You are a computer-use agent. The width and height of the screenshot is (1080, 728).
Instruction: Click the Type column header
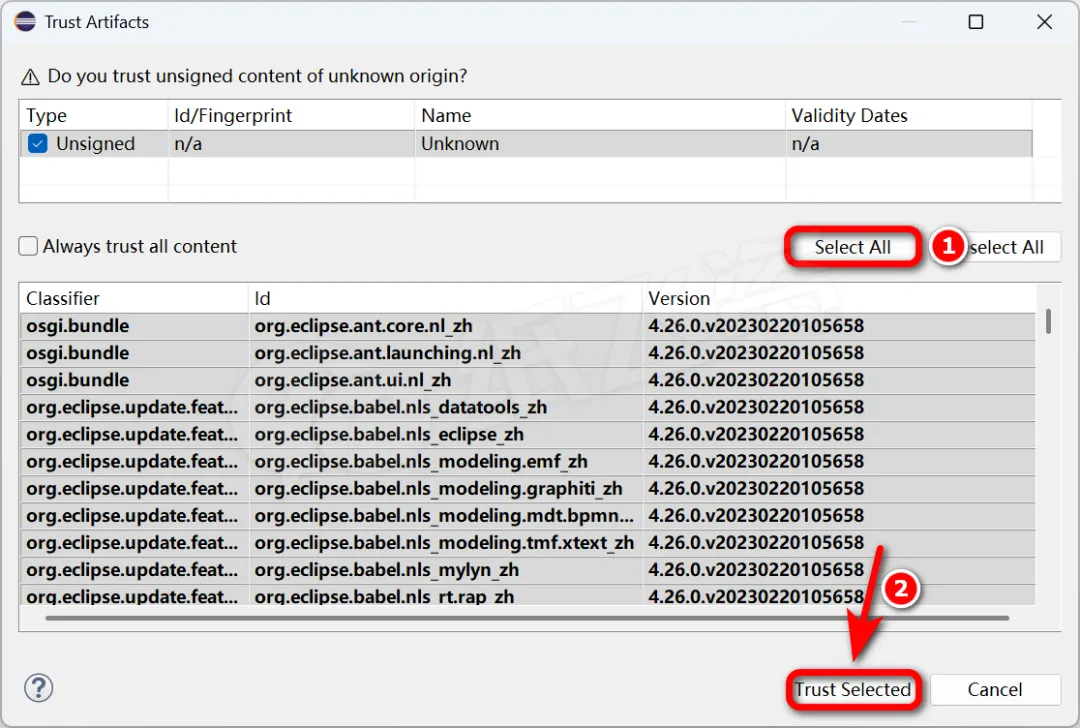(x=94, y=115)
